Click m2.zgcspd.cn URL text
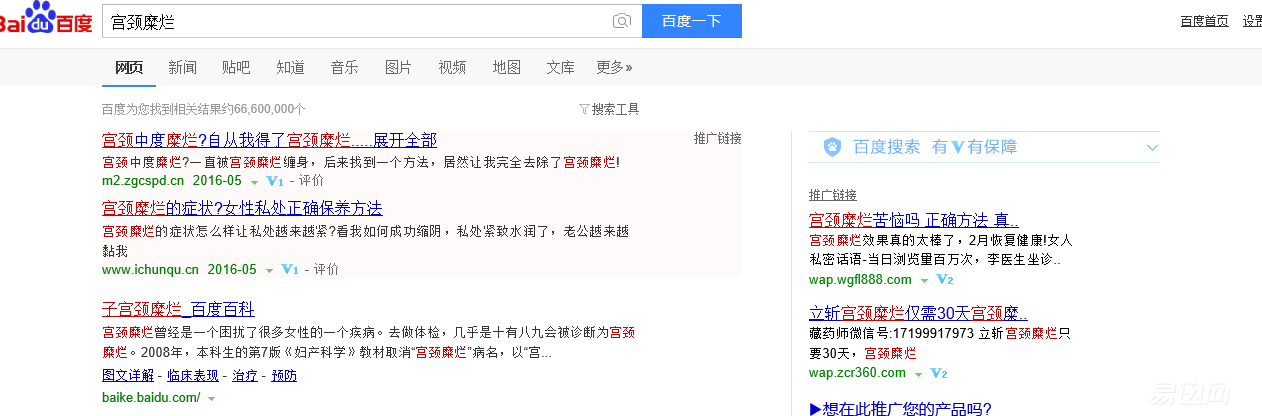1262x416 pixels. (143, 181)
